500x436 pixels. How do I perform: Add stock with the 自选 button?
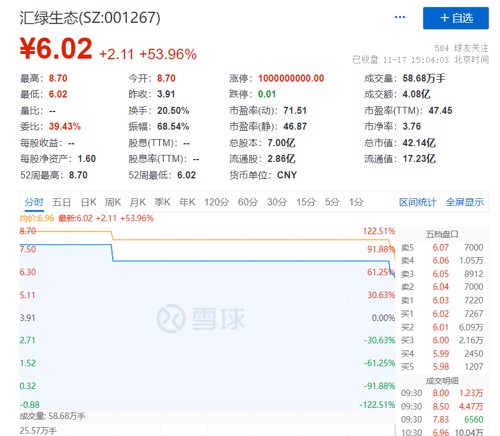456,18
